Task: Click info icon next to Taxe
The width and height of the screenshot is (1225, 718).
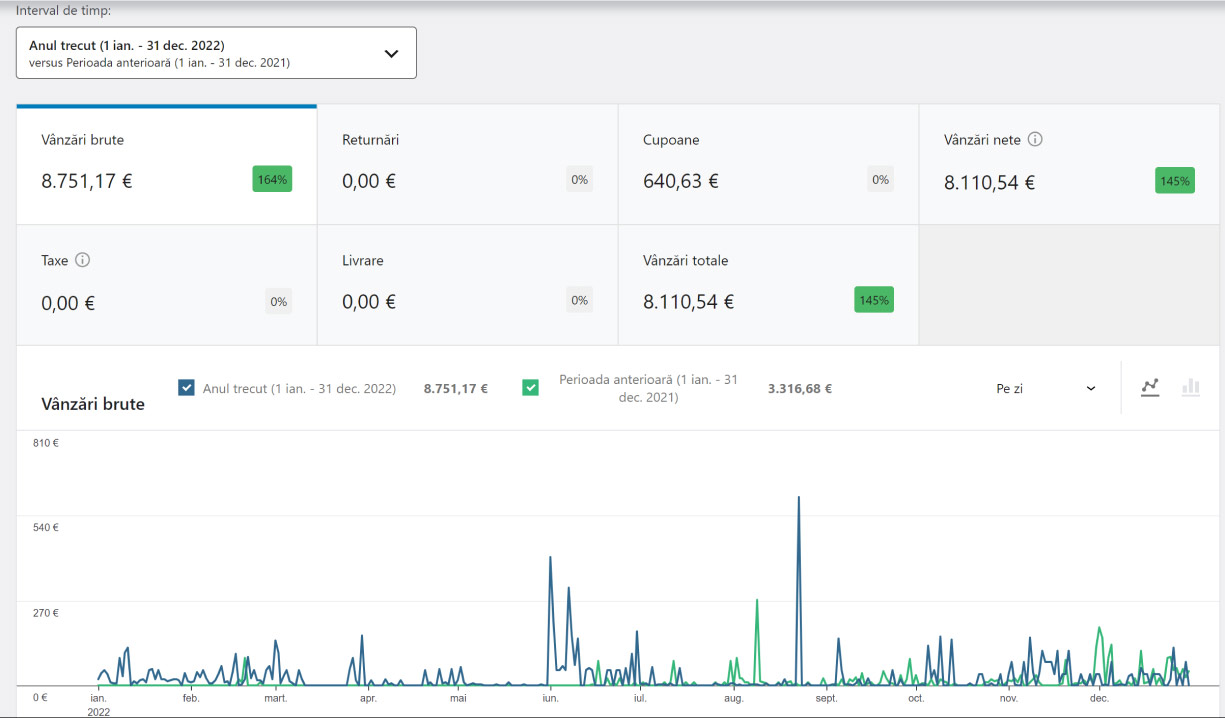Action: 83,260
